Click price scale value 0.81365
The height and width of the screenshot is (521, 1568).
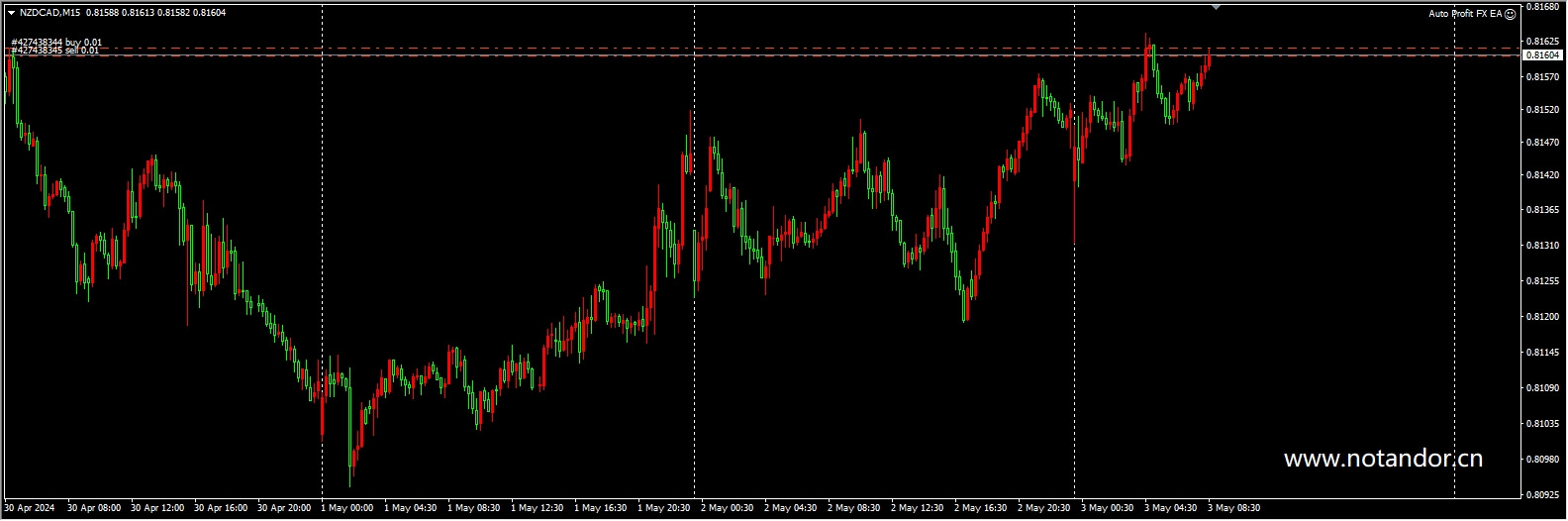click(x=1543, y=210)
